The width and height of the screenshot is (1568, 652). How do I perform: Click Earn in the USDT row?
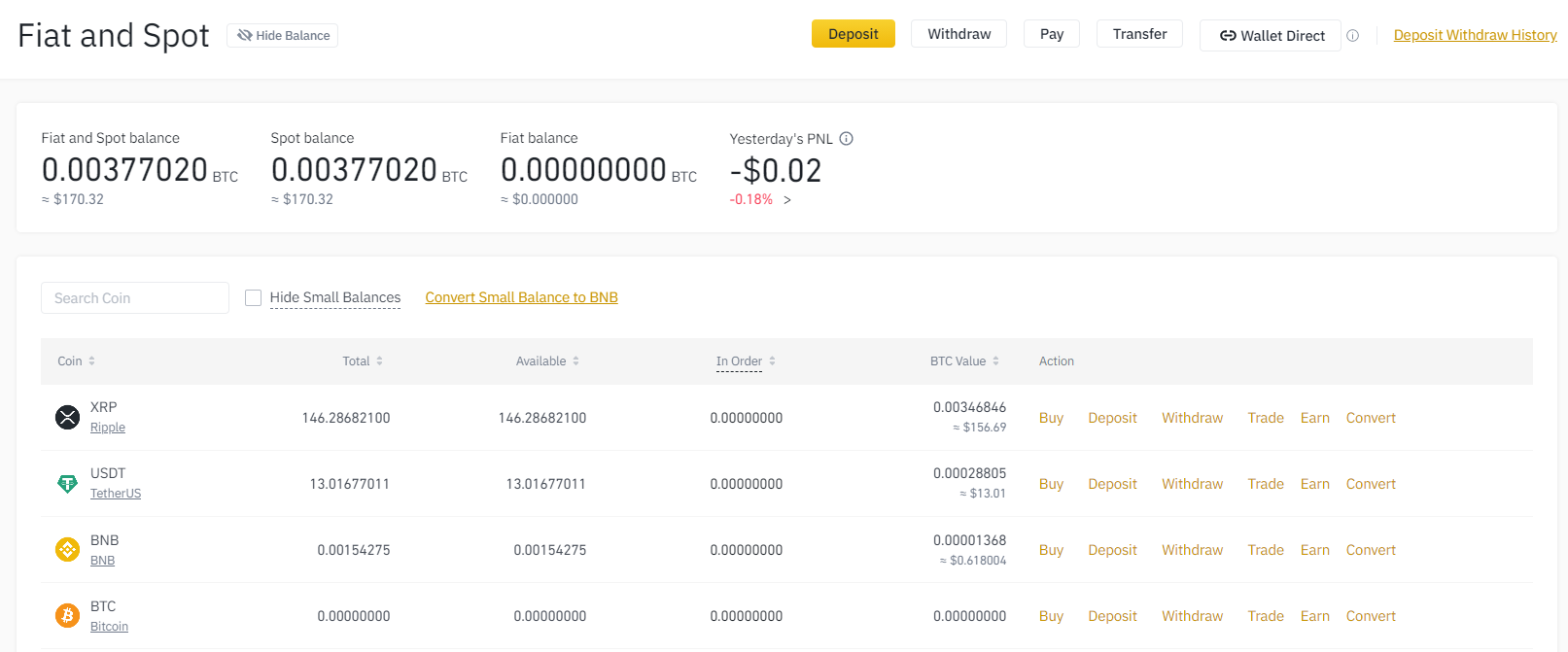(1315, 484)
